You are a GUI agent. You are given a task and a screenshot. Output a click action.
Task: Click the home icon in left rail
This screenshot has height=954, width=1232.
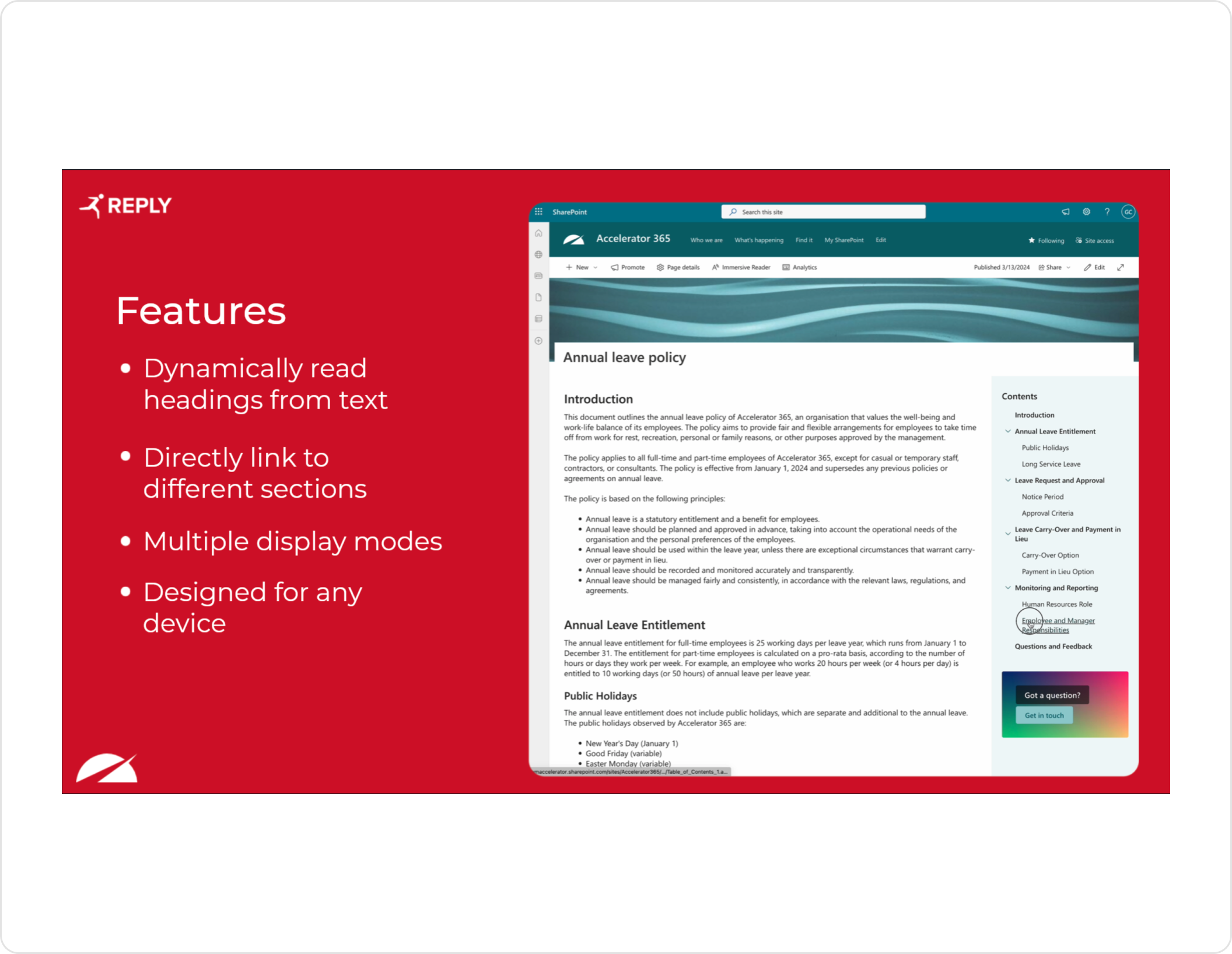click(x=538, y=233)
